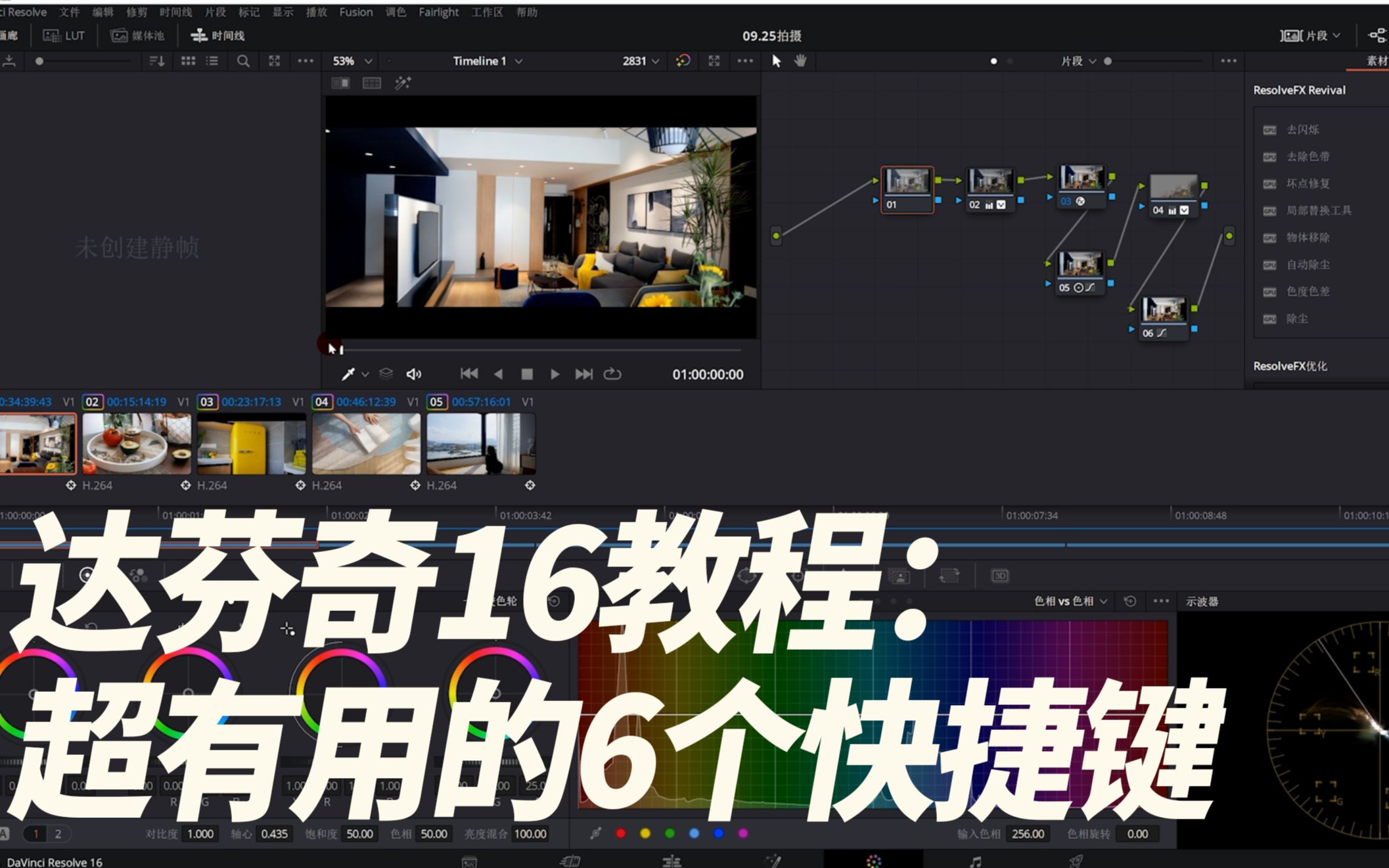Click the grab still download icon
Viewport: 1389px width, 868px height.
tap(9, 61)
